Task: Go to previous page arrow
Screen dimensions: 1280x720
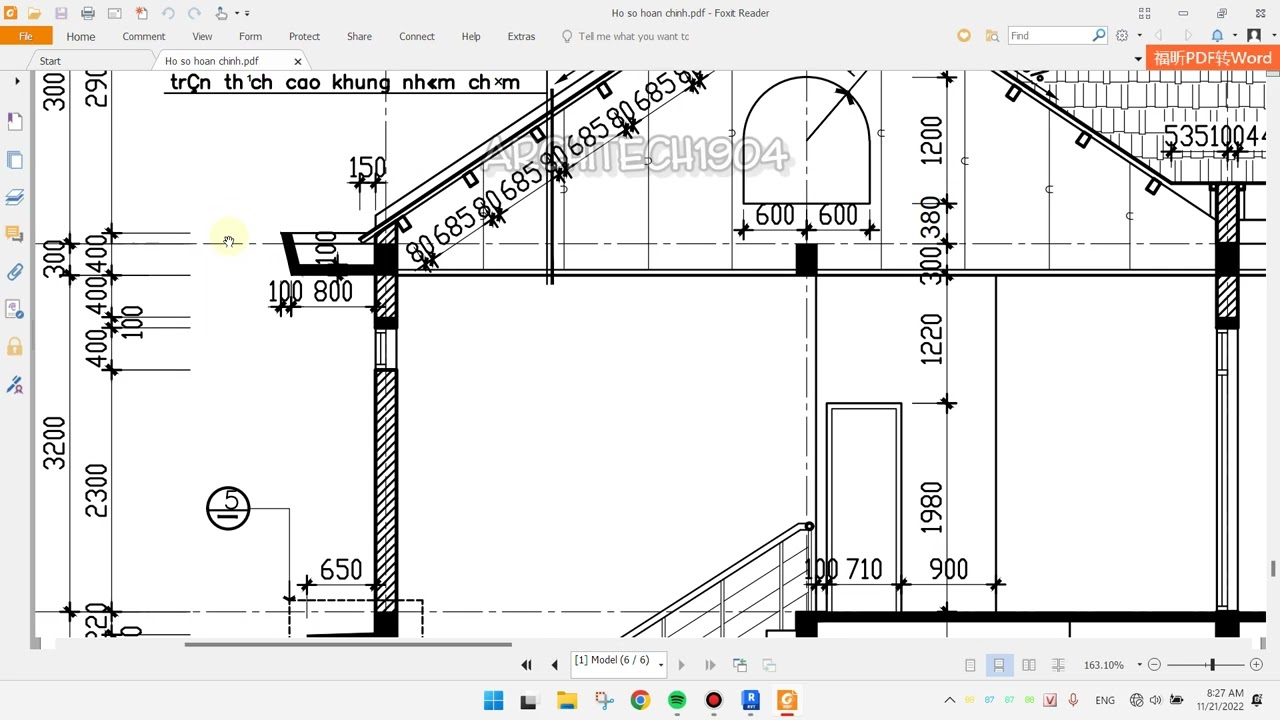Action: (x=555, y=665)
